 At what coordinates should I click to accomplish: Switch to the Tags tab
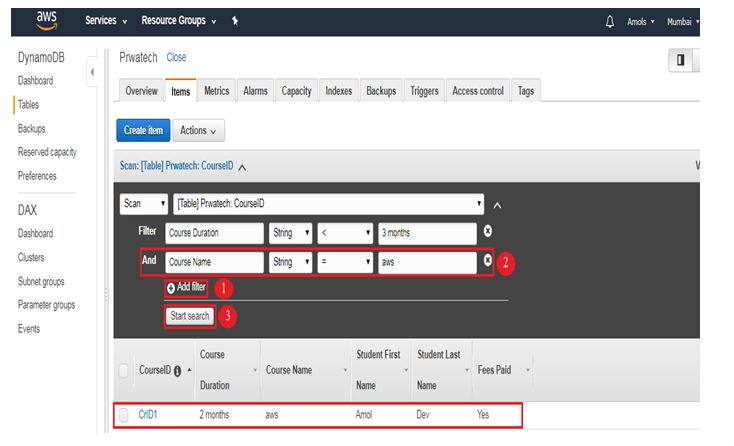526,91
